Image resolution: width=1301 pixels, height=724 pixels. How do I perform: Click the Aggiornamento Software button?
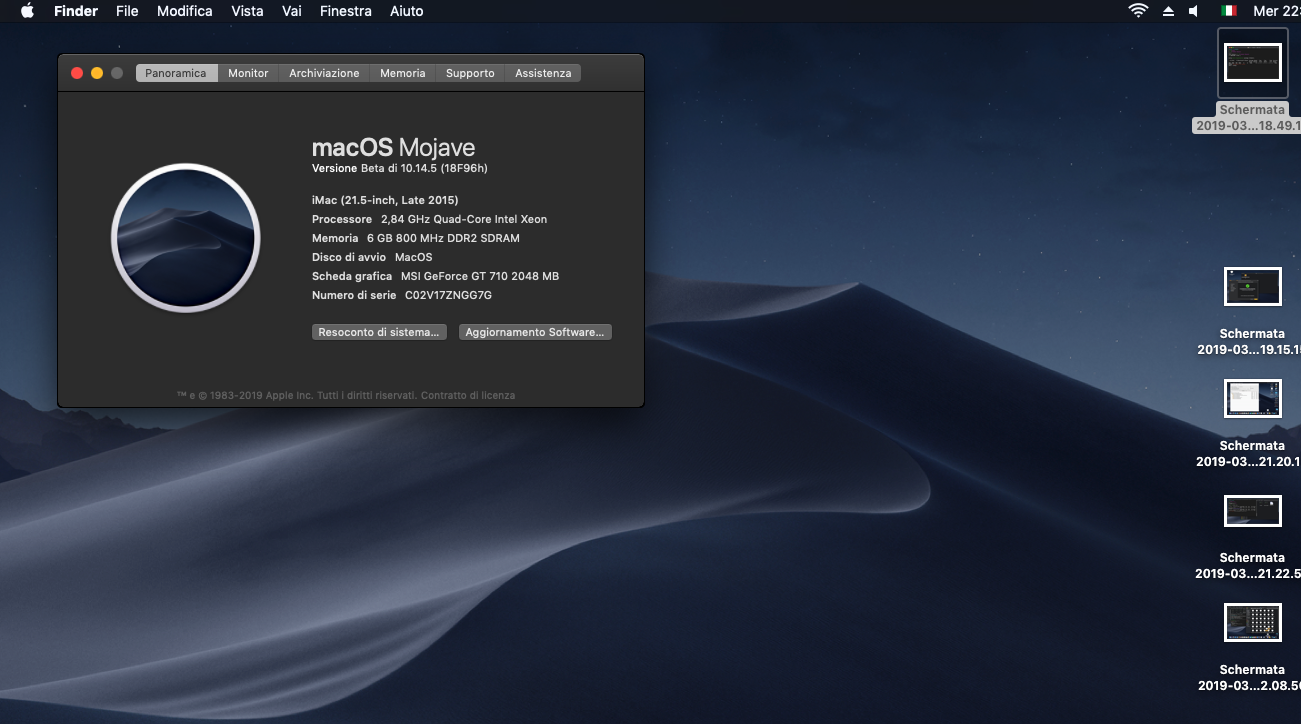pyautogui.click(x=535, y=332)
